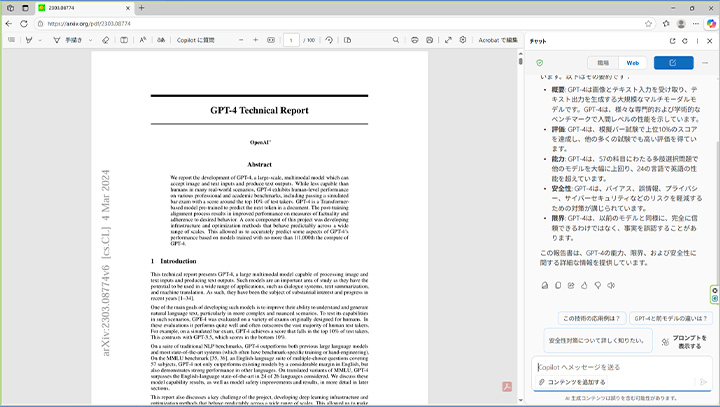Screen dimensions: 720x407
Task: Zoom out with the minus button
Action: coord(241,40)
